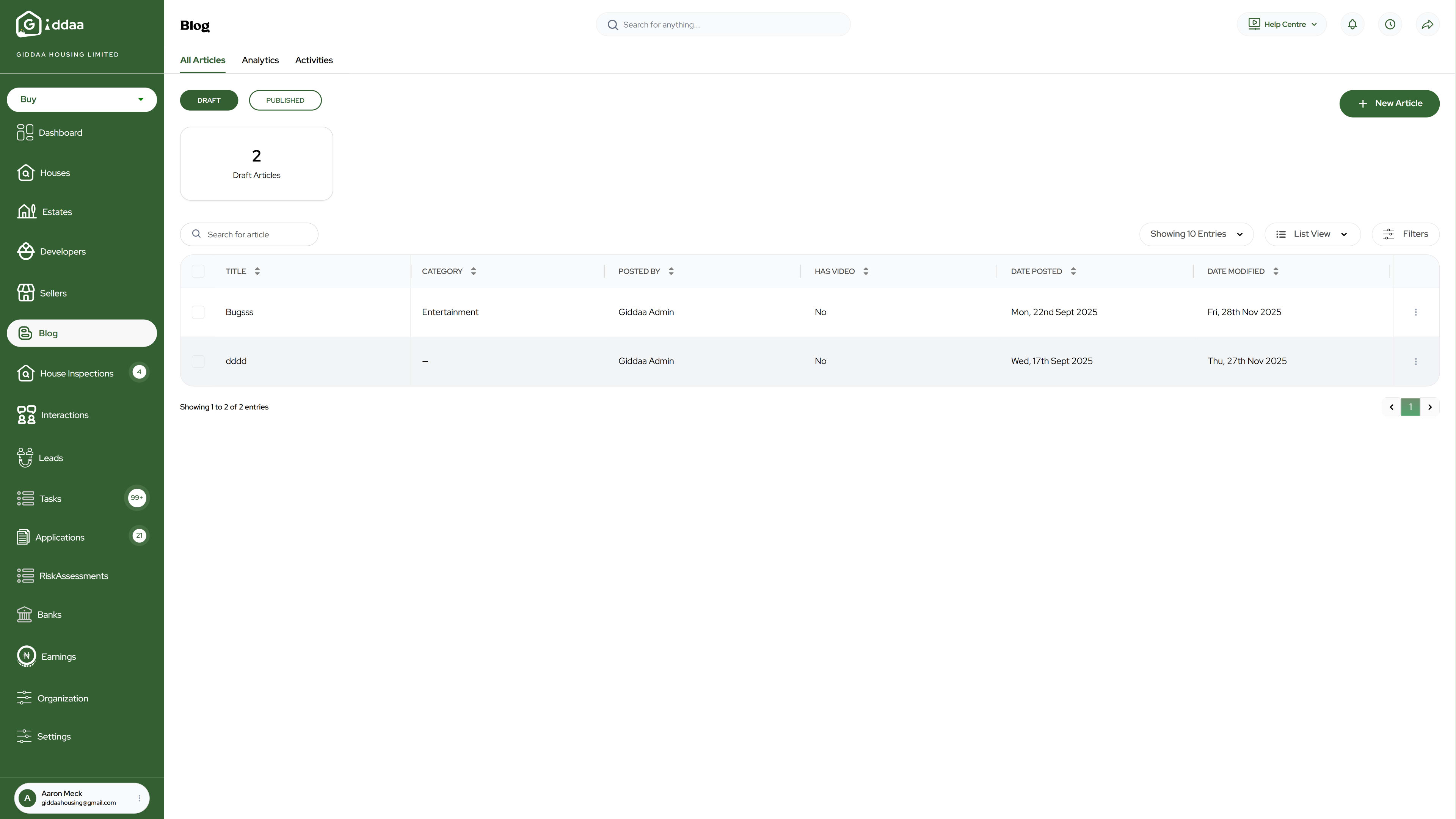Open the Leads section
Viewport: 1456px width, 819px height.
pos(52,457)
